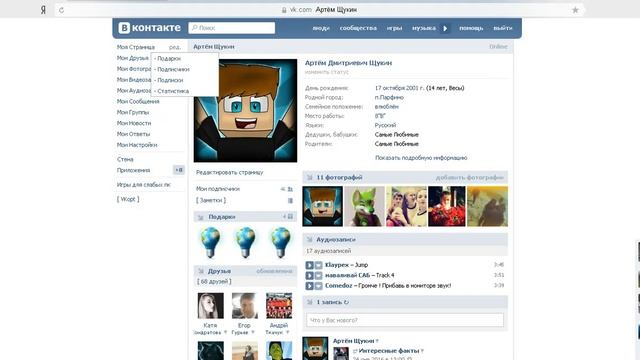Click 'ред.' next to Моя Страница
Viewport: 640px width, 360px height.
(x=175, y=47)
